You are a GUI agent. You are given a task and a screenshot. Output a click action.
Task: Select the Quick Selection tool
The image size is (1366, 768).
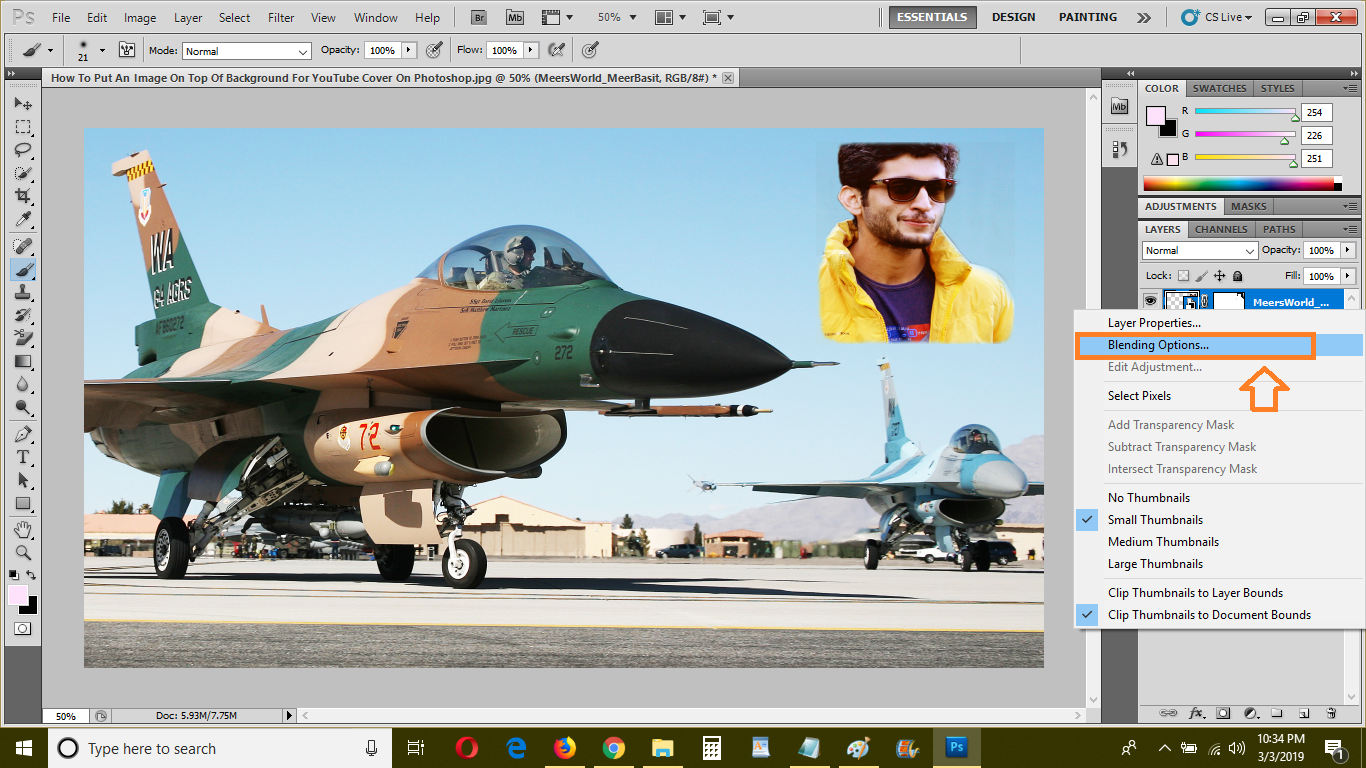click(23, 173)
